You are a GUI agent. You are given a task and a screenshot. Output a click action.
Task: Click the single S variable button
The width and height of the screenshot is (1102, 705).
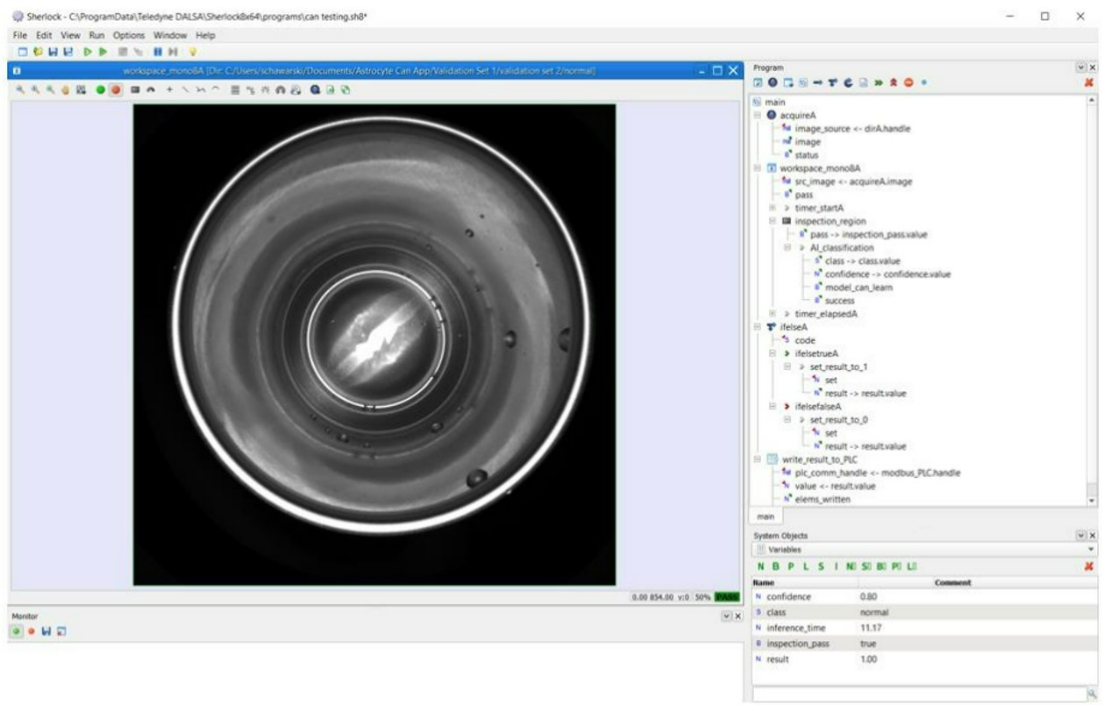821,567
